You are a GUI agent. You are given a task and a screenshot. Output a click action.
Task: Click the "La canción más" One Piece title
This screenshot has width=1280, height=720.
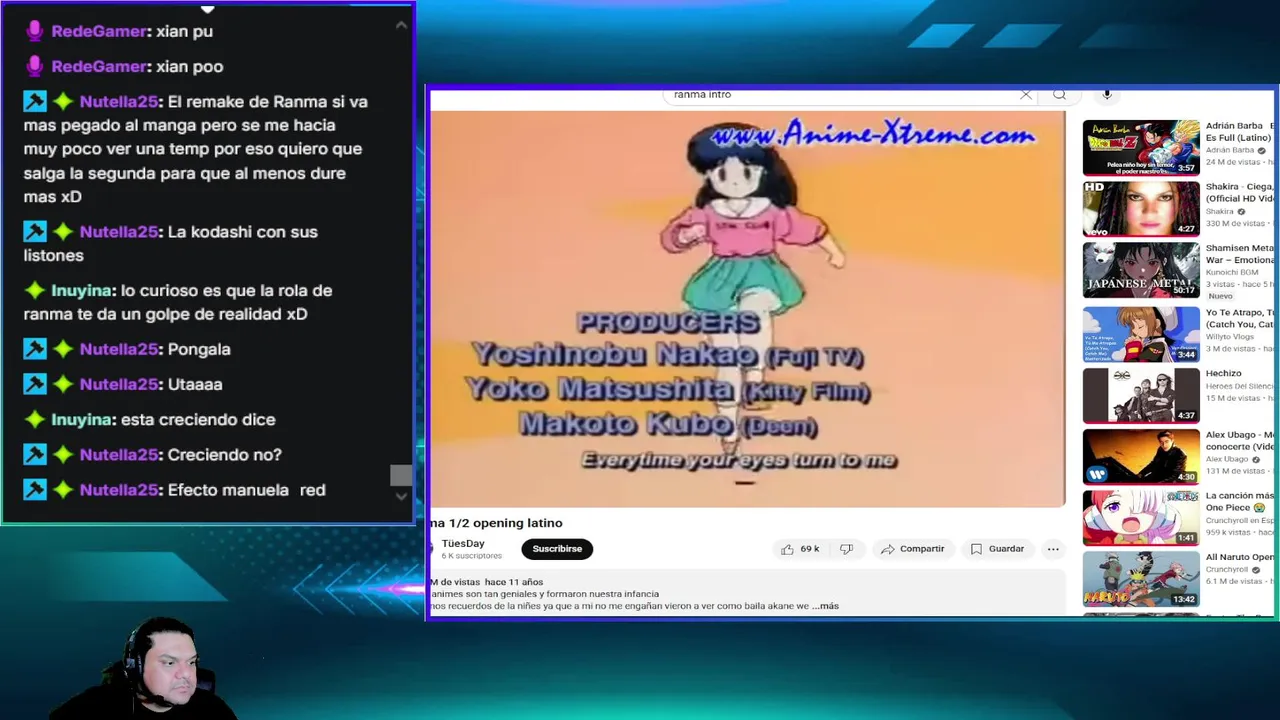(x=1240, y=501)
